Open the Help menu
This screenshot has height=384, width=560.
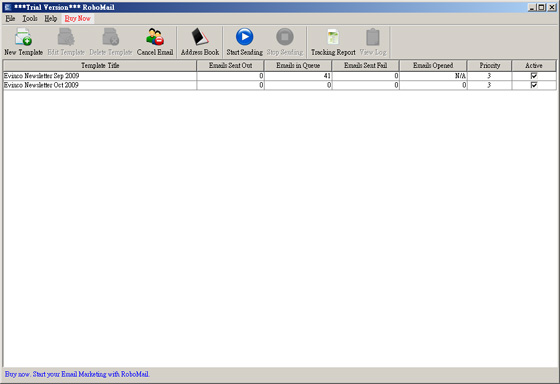[x=51, y=19]
